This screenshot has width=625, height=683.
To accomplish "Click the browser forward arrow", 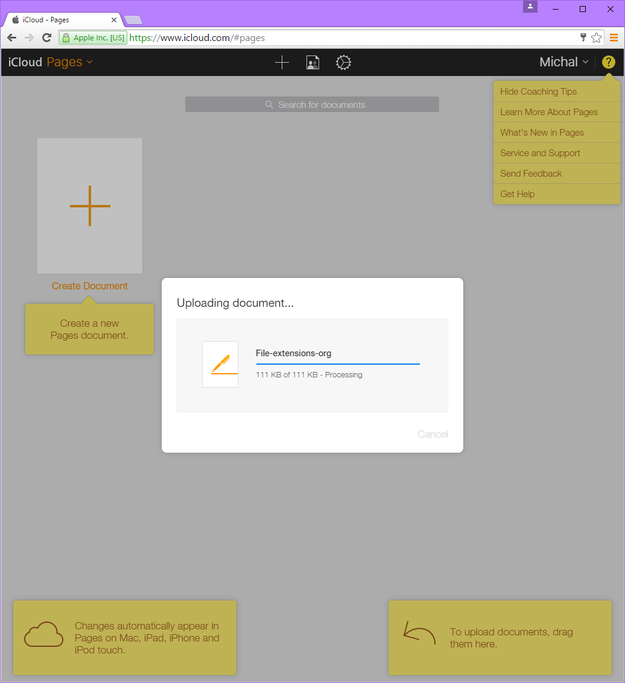I will [29, 38].
